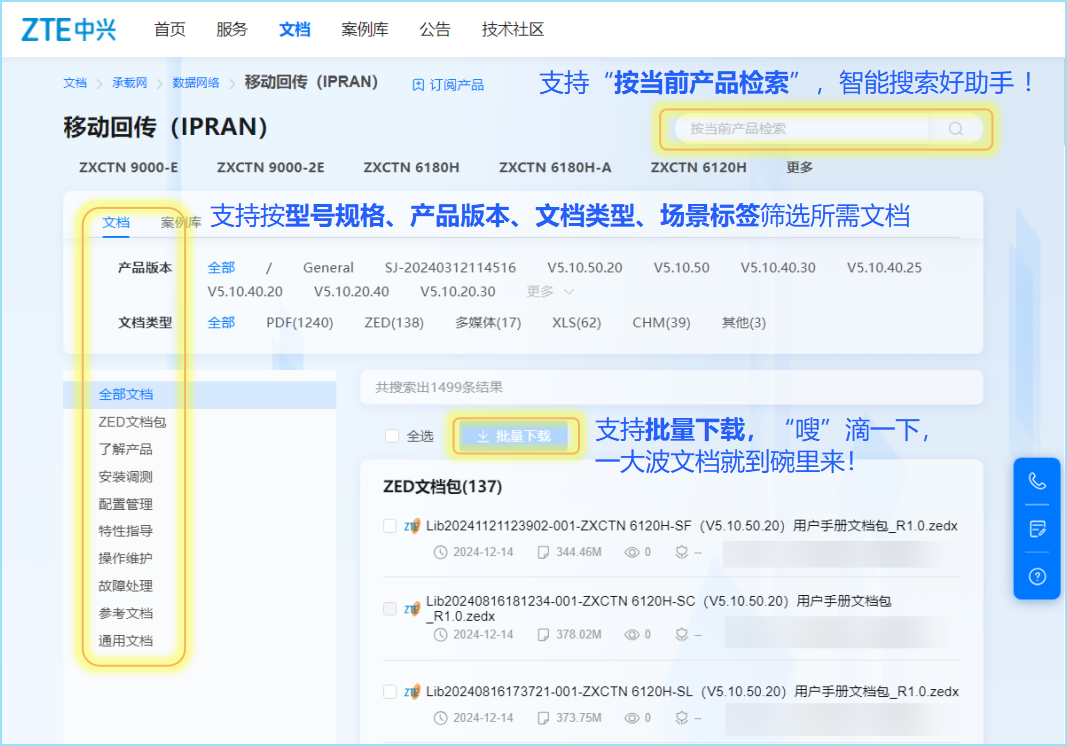The width and height of the screenshot is (1067, 746).
Task: Click the feedback note icon
Action: click(x=1037, y=529)
